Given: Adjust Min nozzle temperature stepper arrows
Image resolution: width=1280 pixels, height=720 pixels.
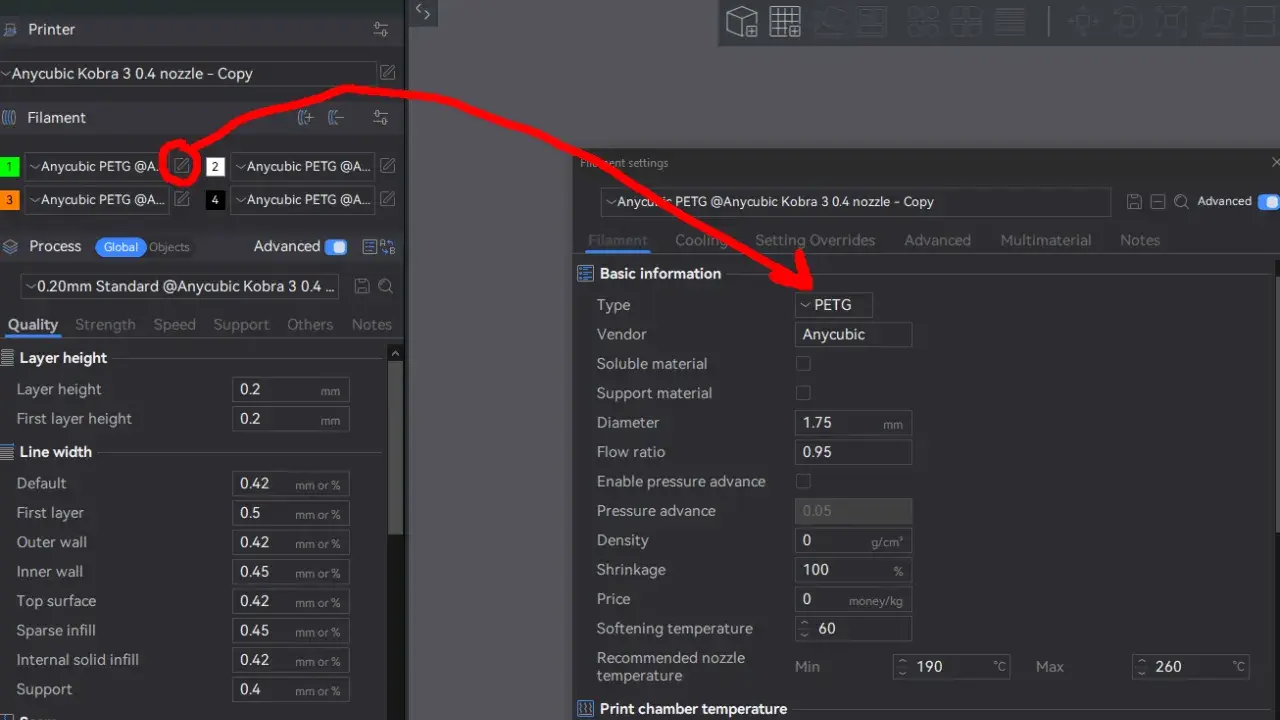Looking at the screenshot, I should click(902, 666).
